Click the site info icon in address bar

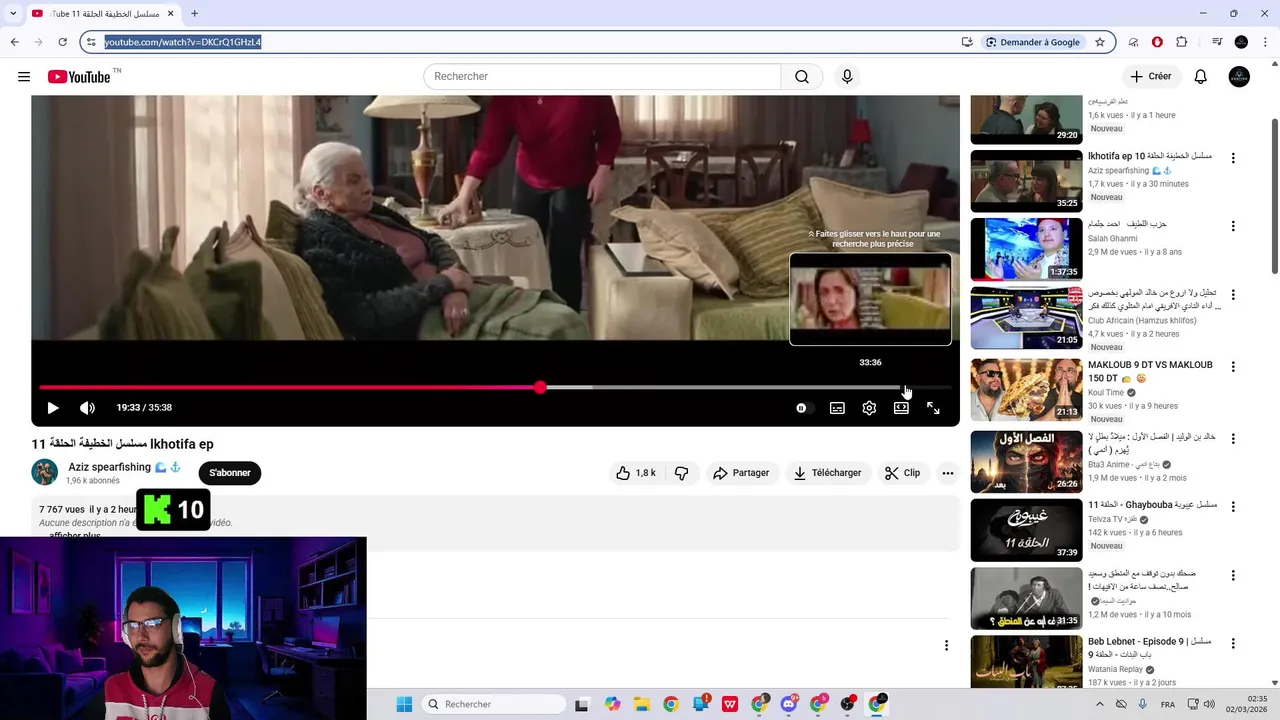pos(91,42)
